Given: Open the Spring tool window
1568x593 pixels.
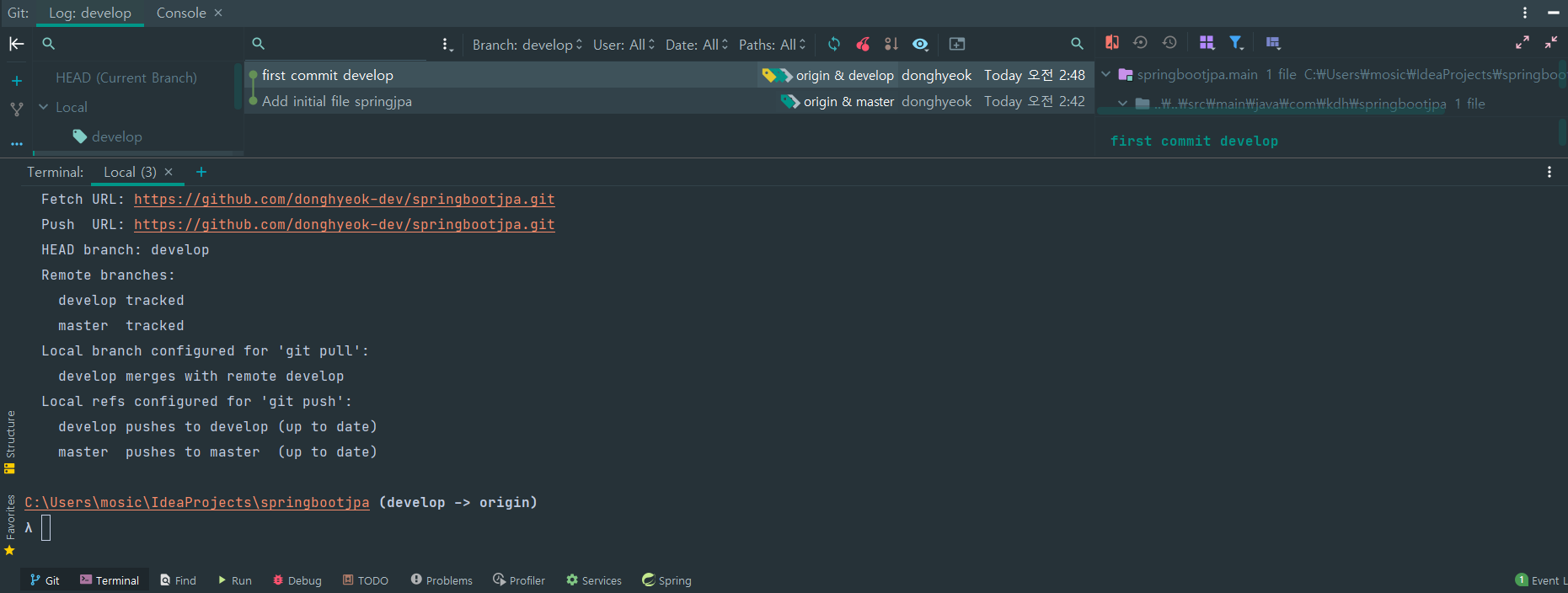Looking at the screenshot, I should [666, 580].
